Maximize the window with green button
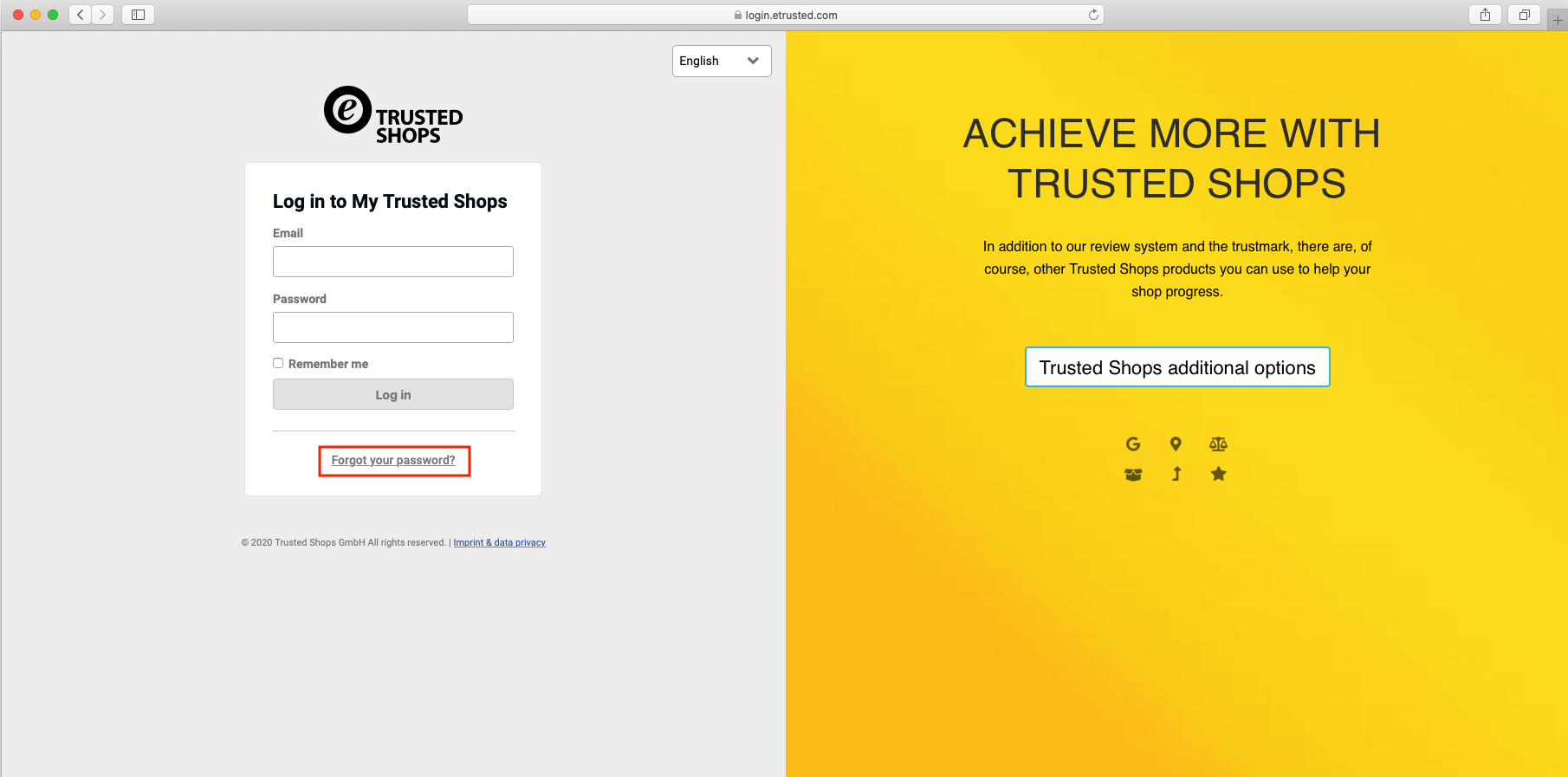Screen dimensions: 1568x777 click(53, 15)
